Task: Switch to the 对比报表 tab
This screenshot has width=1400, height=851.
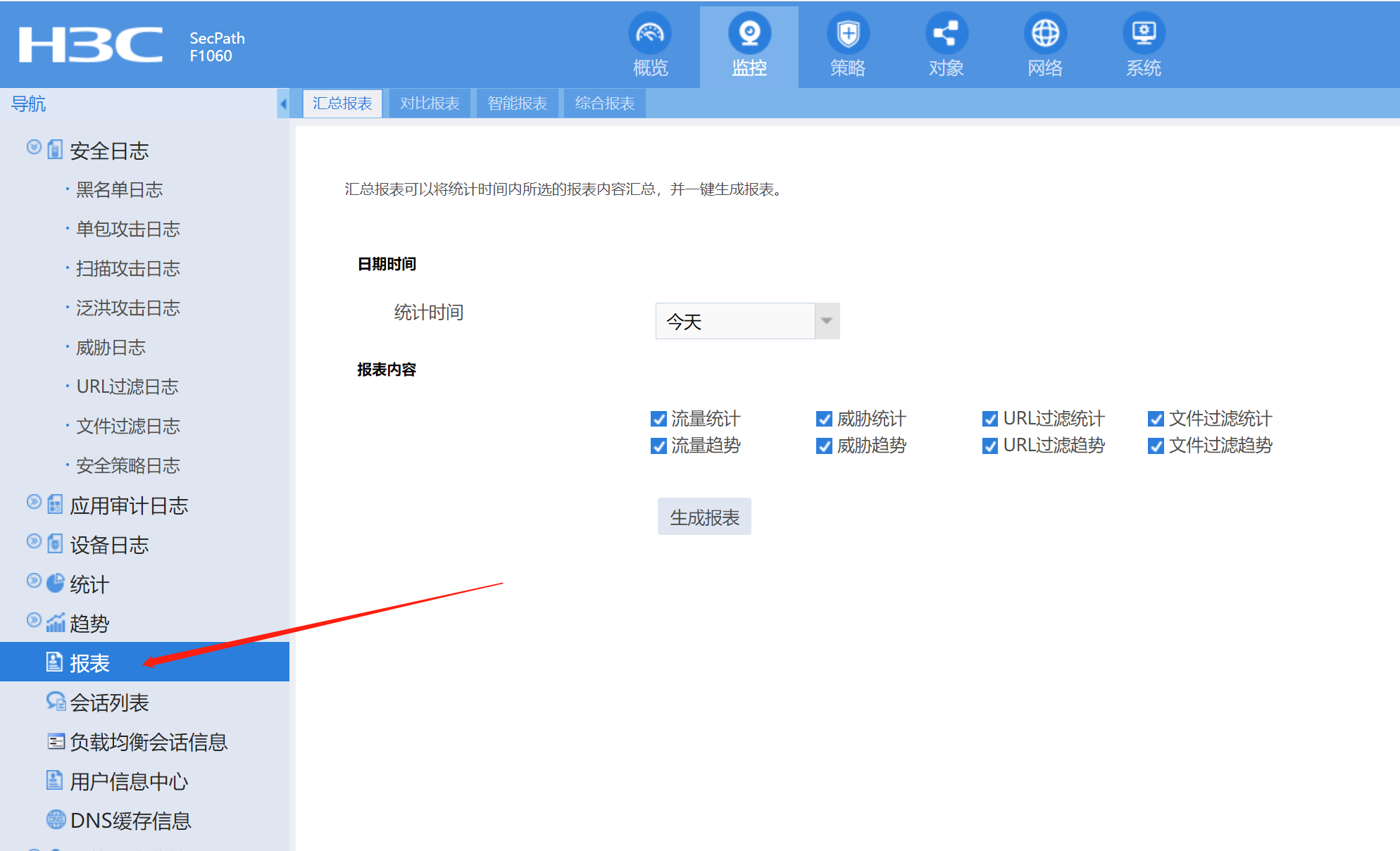Action: click(430, 103)
